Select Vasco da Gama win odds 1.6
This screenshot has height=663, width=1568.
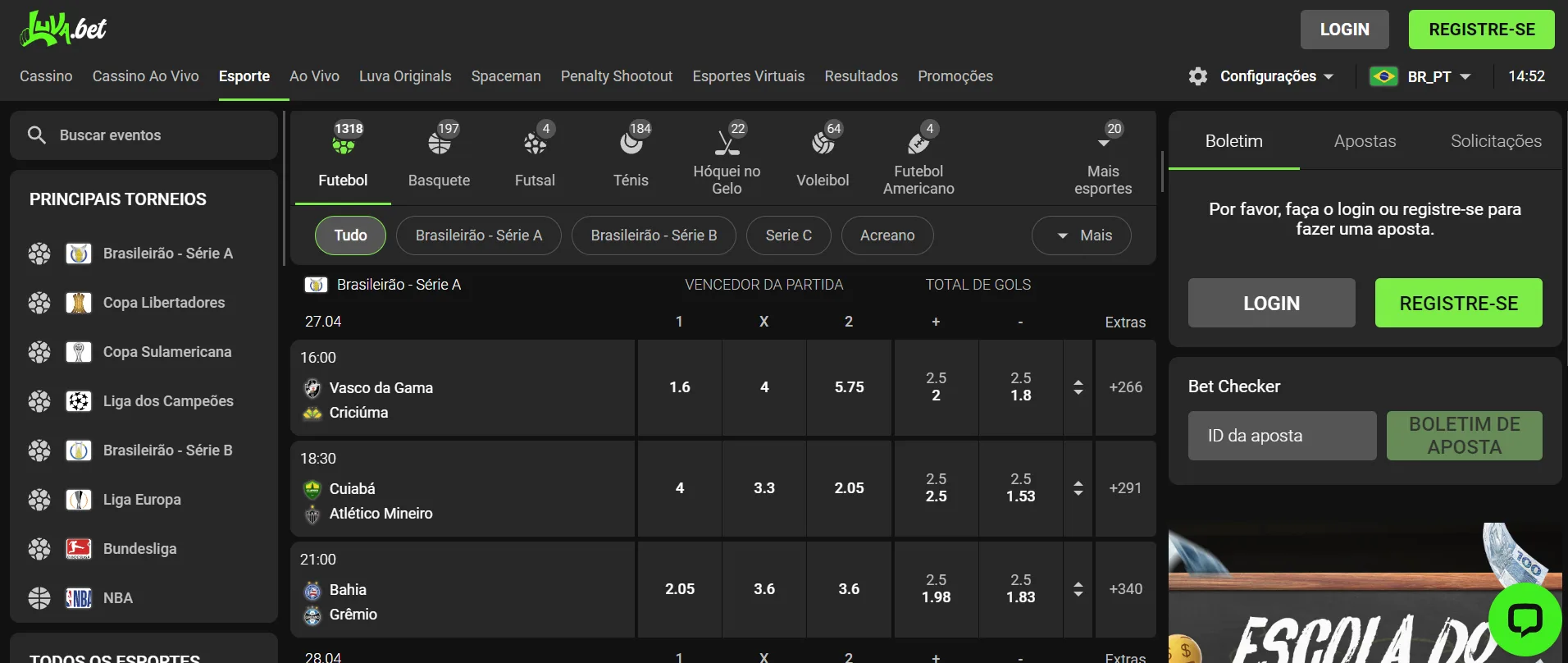pyautogui.click(x=680, y=387)
